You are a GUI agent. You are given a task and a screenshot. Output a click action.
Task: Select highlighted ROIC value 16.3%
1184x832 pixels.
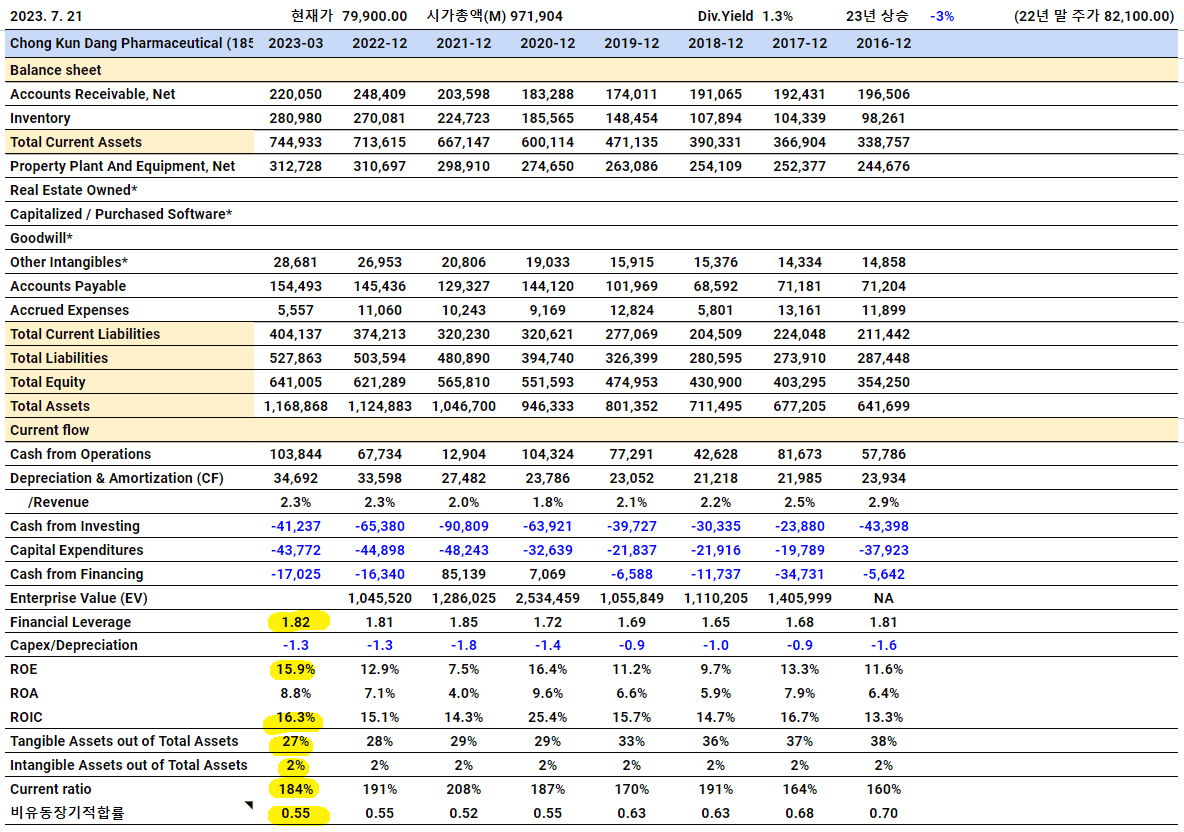295,717
